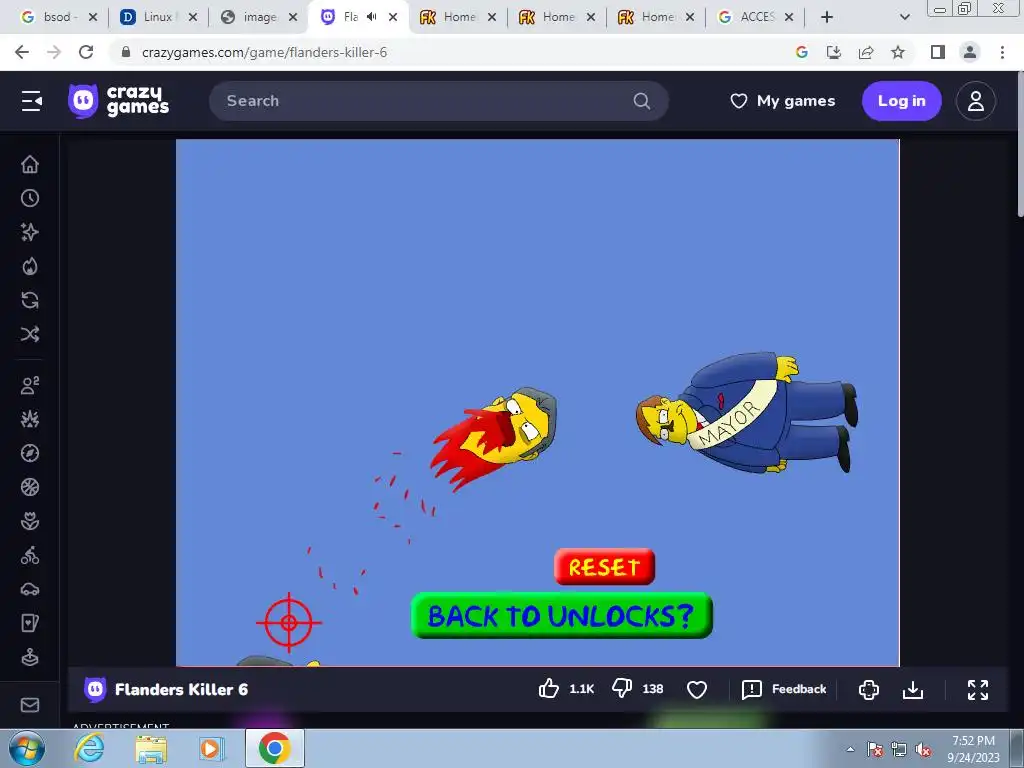Viewport: 1024px width, 768px height.
Task: Open the Windows Start menu
Action: 27,748
